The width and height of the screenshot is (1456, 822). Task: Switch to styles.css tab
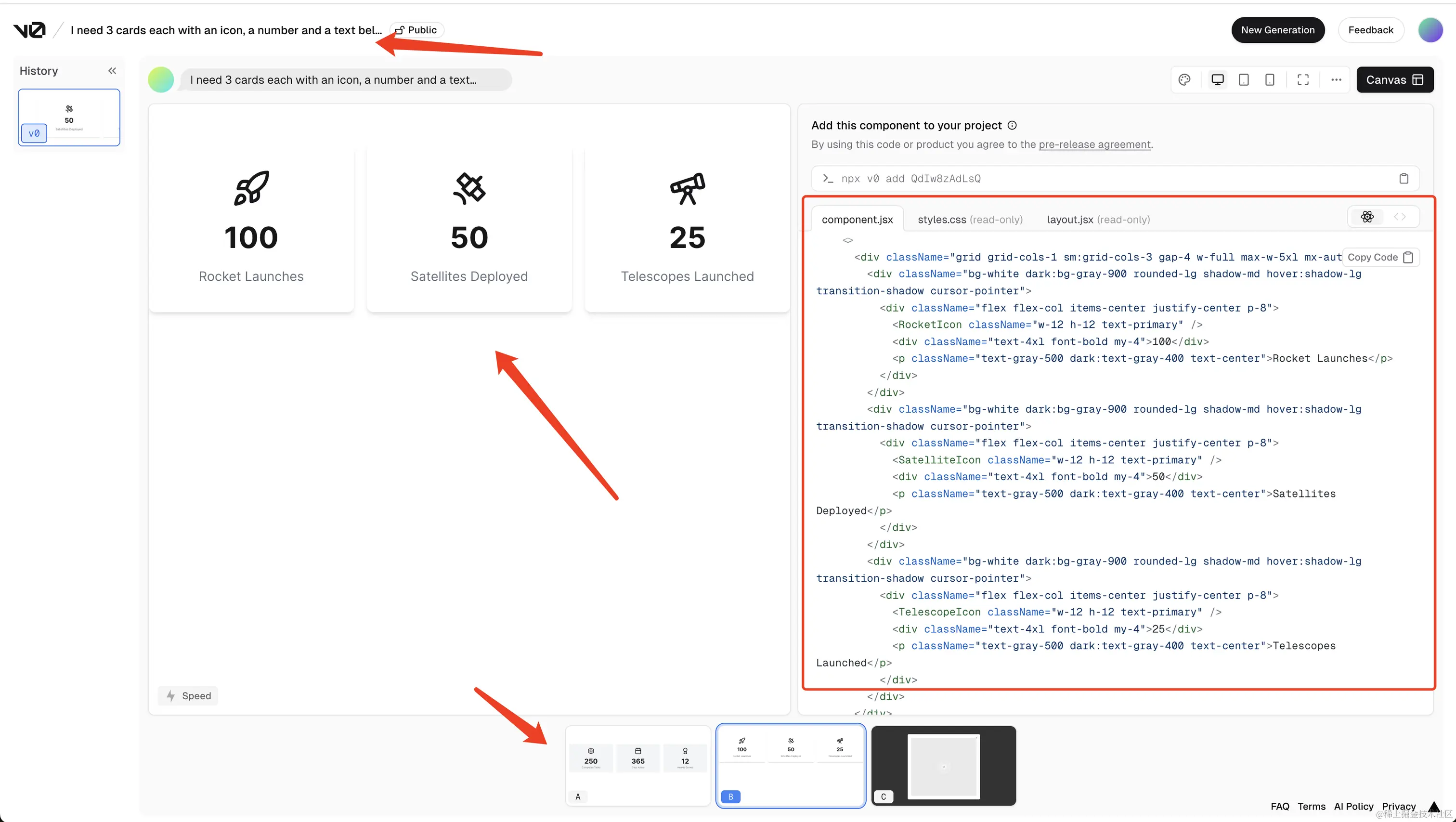coord(970,220)
